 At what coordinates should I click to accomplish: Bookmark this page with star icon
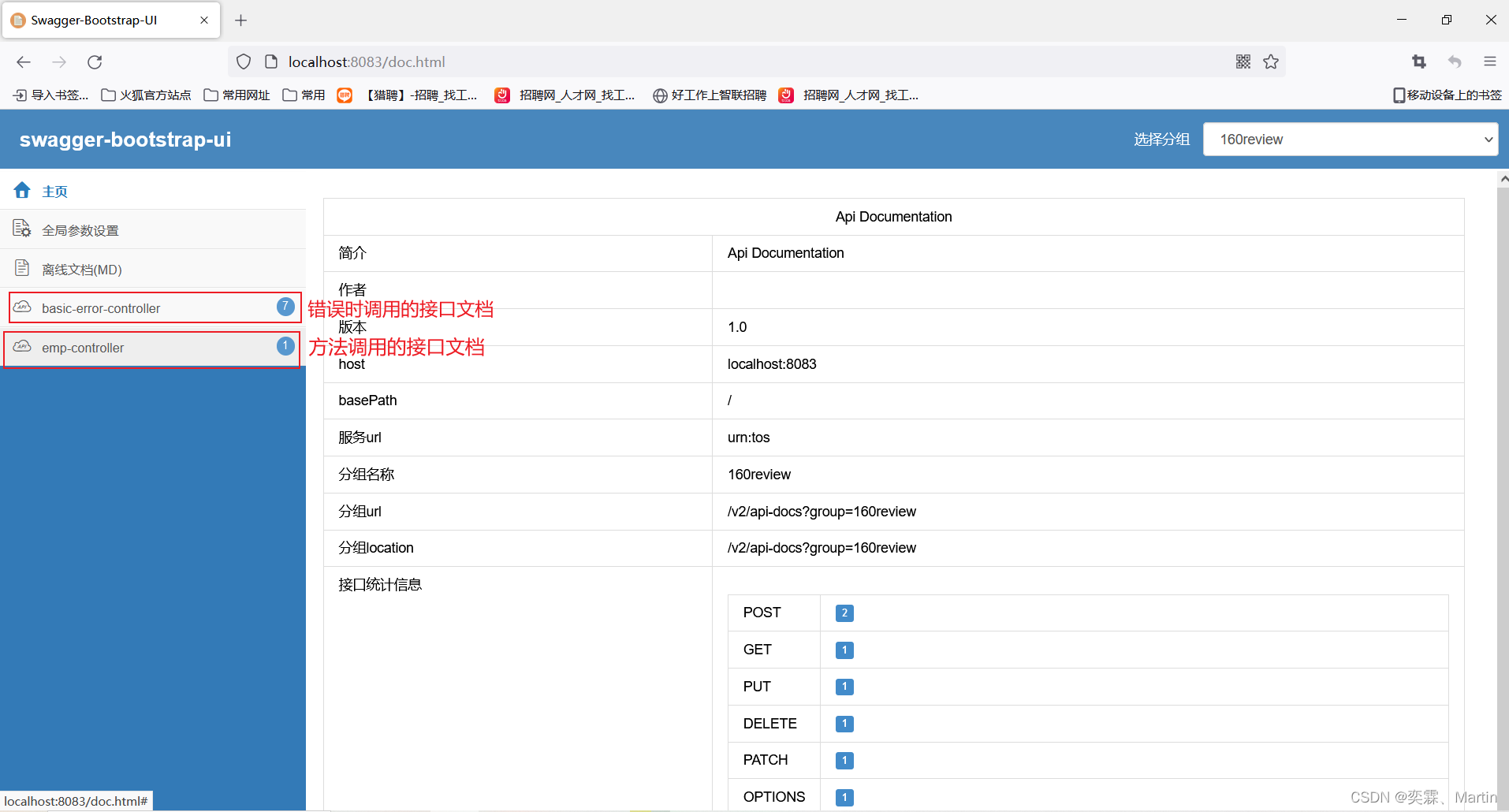coord(1271,61)
